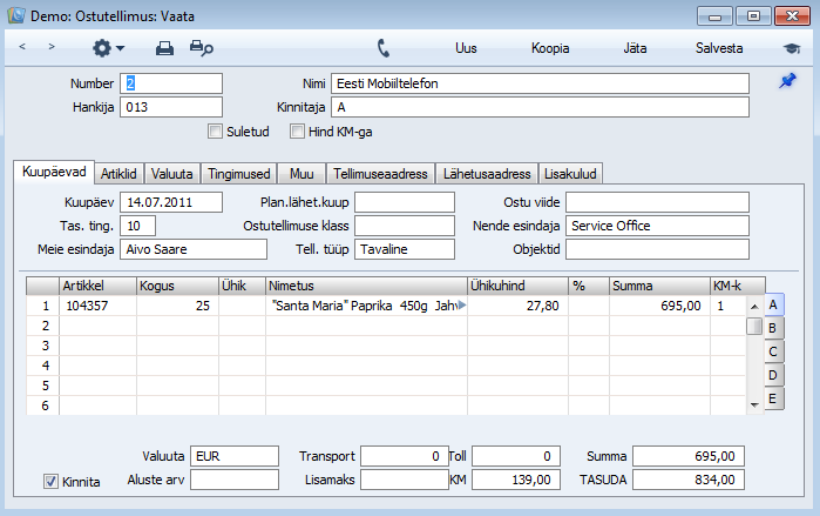
Task: Click quantity cell 25
Action: 177,306
